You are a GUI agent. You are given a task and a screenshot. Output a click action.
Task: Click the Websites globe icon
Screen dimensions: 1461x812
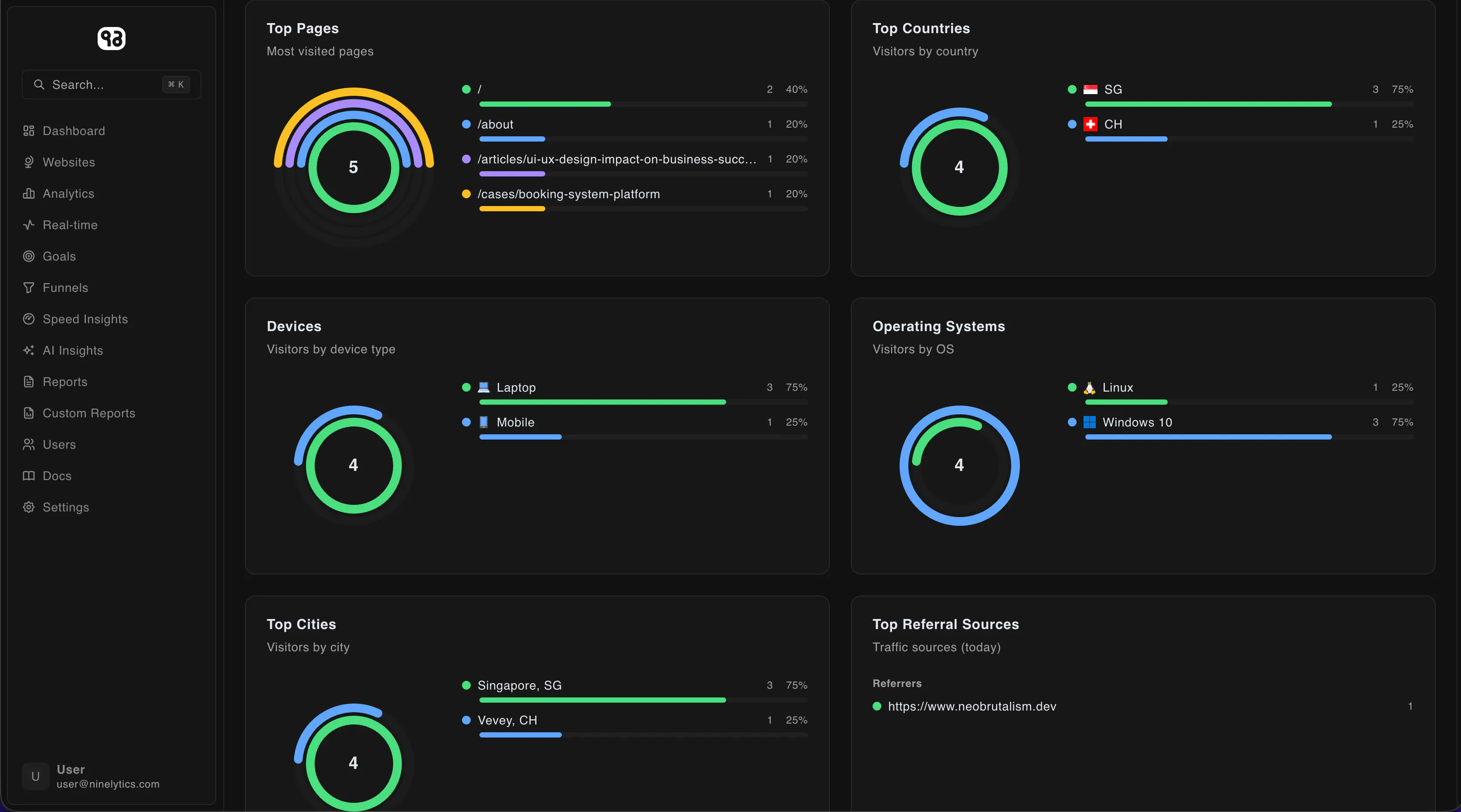(29, 162)
